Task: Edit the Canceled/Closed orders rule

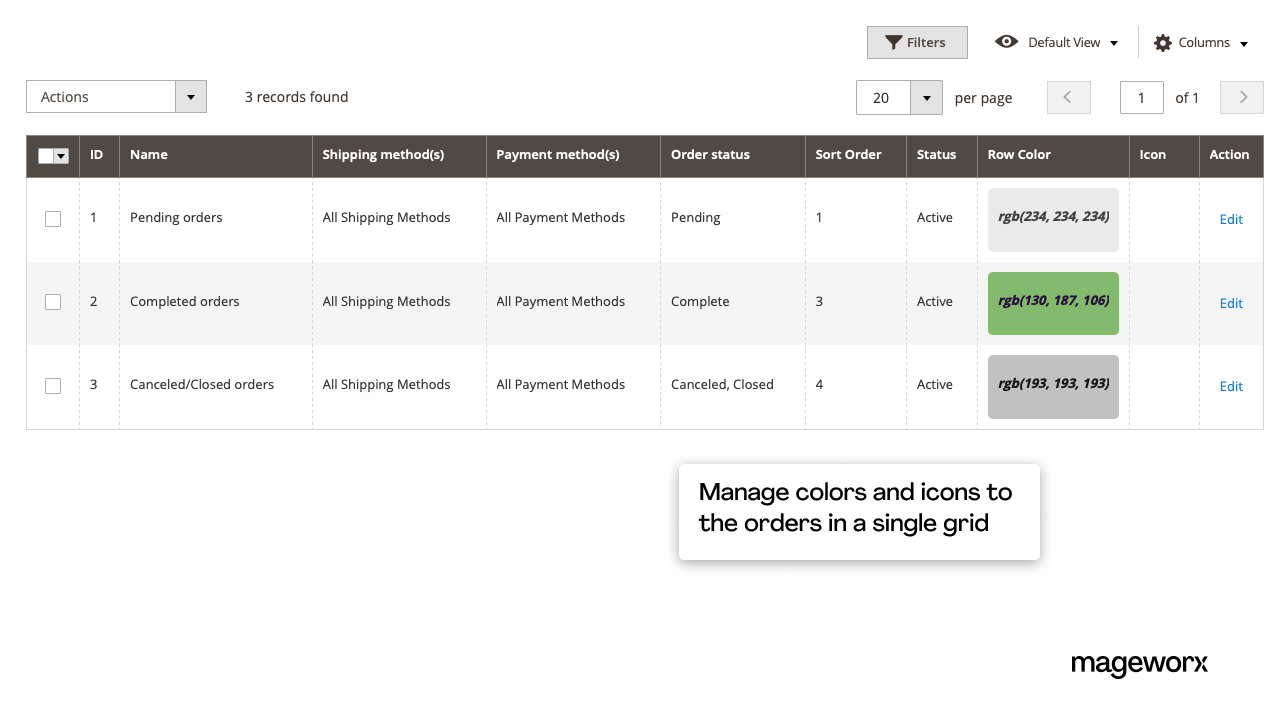Action: point(1230,386)
